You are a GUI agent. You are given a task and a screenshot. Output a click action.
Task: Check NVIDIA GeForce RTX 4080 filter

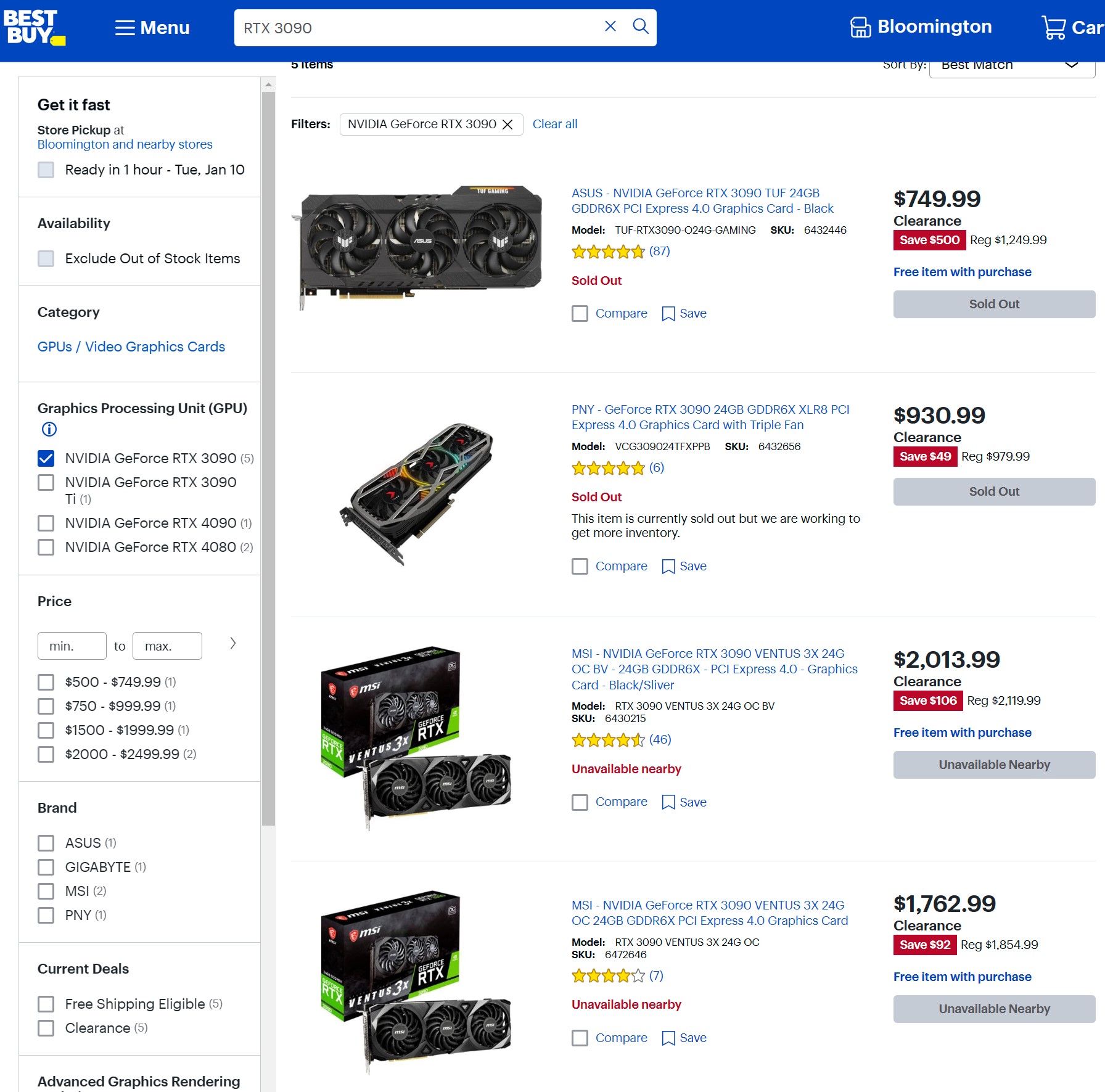(46, 547)
